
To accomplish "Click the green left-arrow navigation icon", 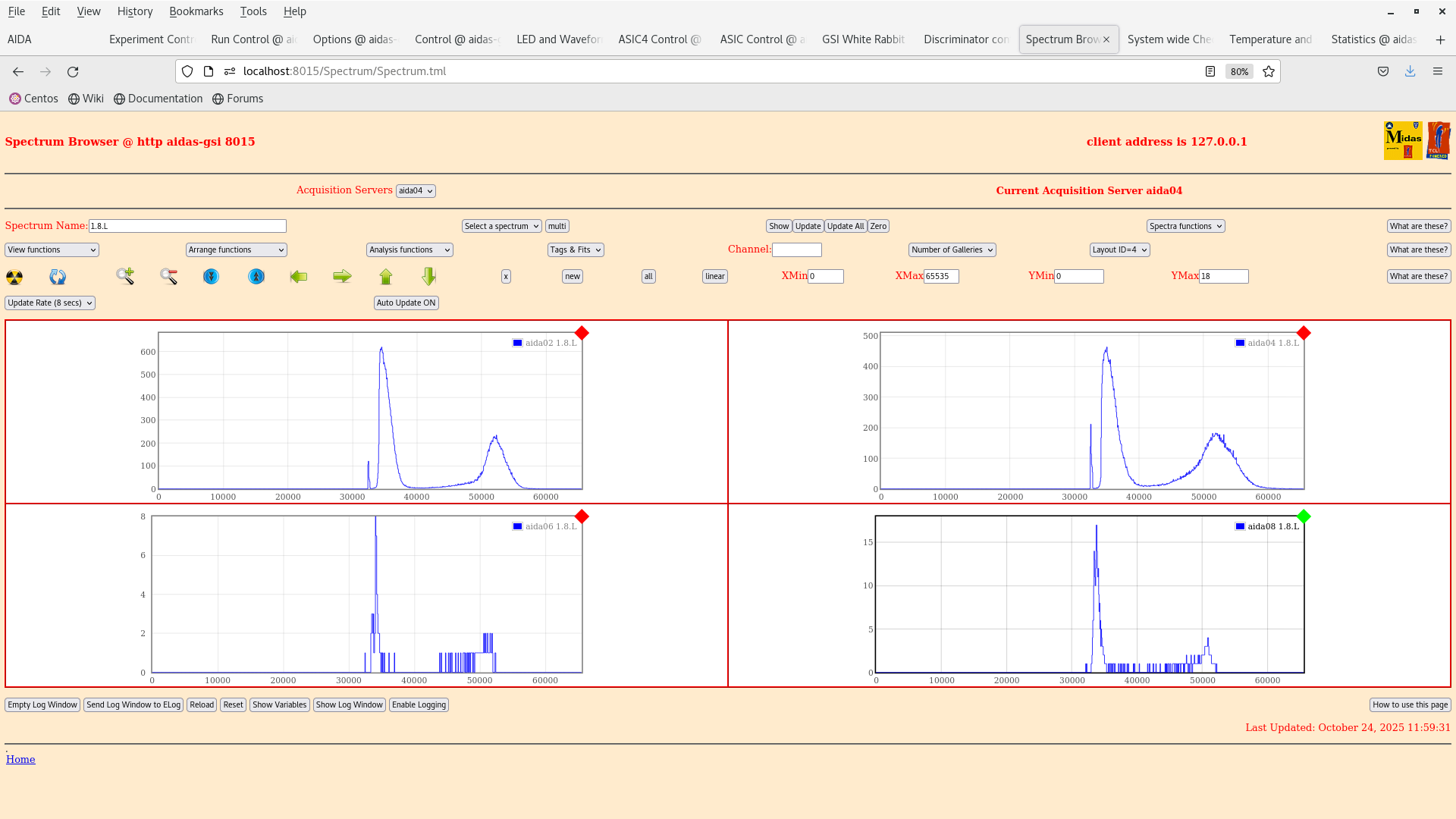I will [299, 277].
